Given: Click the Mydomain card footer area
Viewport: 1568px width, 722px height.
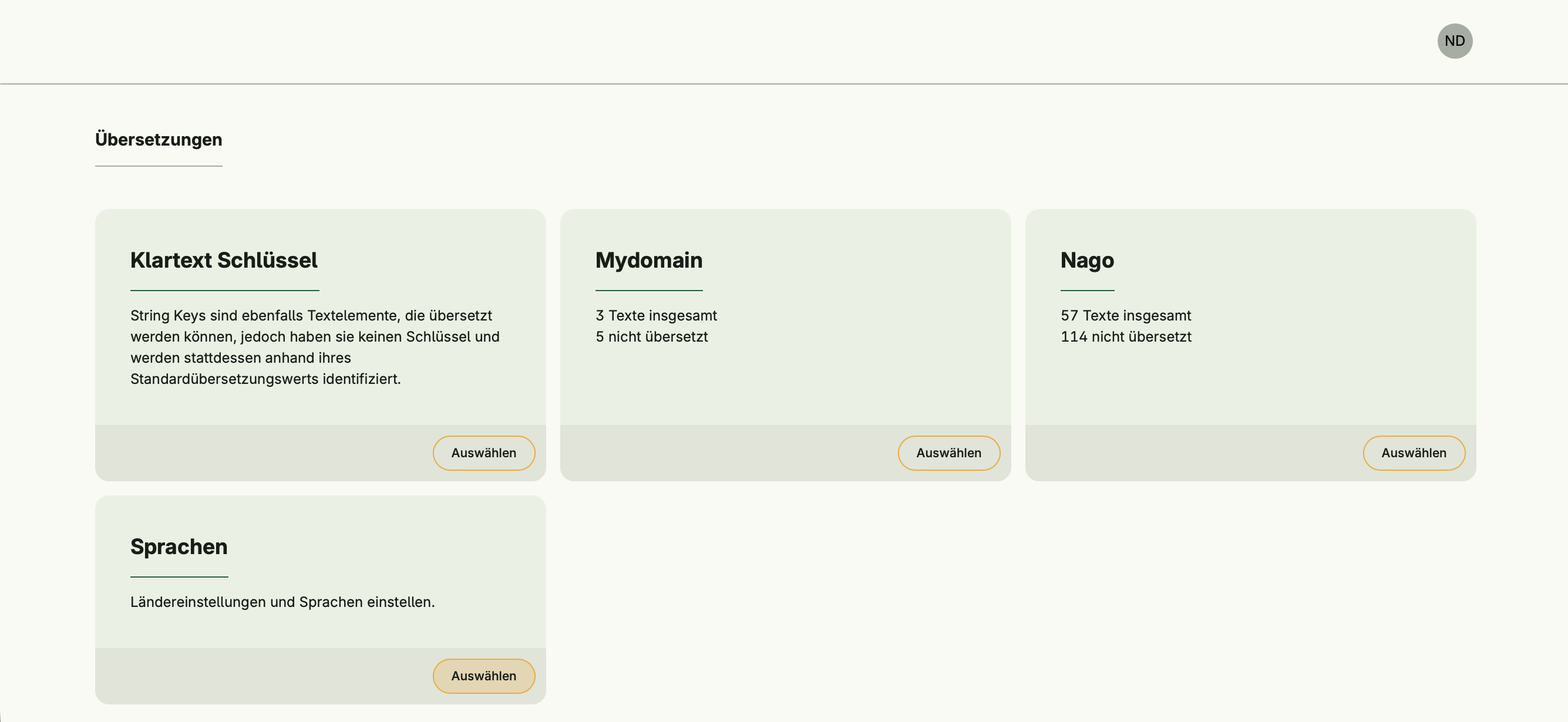Looking at the screenshot, I should click(724, 453).
